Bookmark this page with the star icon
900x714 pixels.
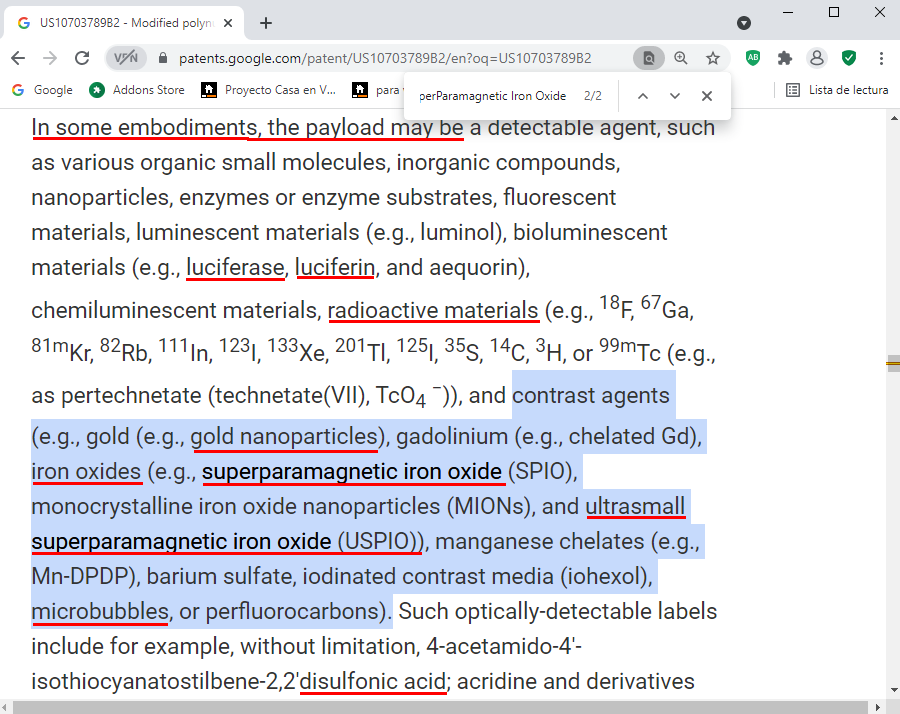click(713, 58)
